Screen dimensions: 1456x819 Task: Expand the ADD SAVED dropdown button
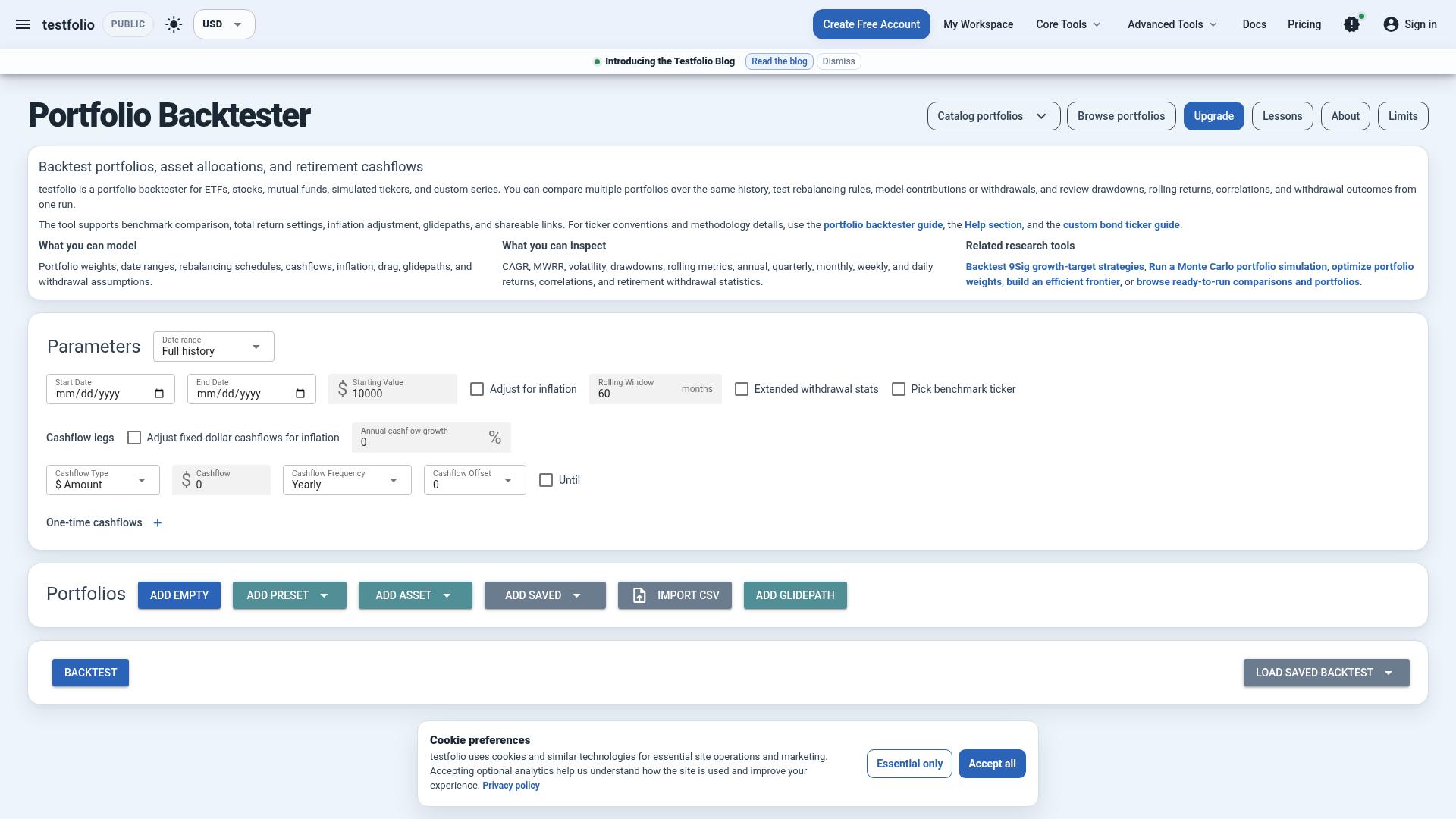pyautogui.click(x=545, y=595)
